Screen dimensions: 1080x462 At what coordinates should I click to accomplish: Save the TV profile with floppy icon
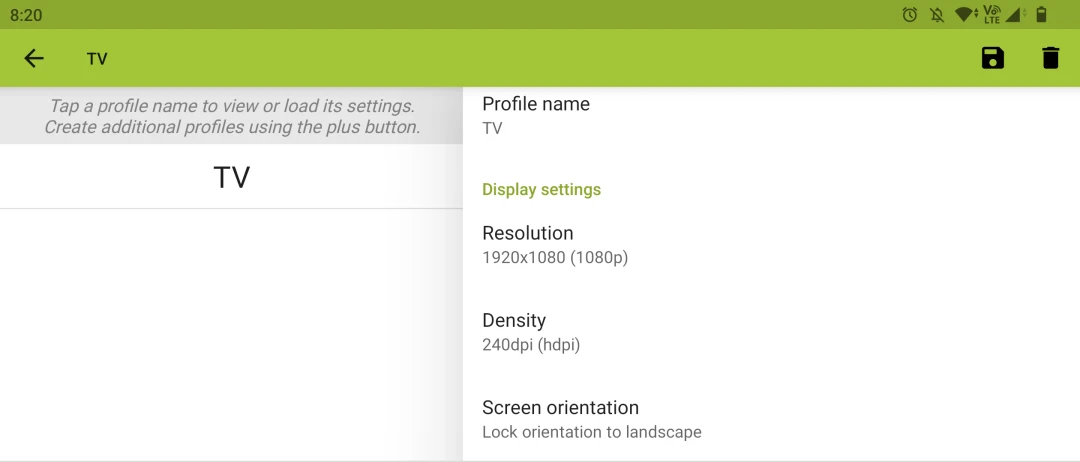pyautogui.click(x=992, y=58)
